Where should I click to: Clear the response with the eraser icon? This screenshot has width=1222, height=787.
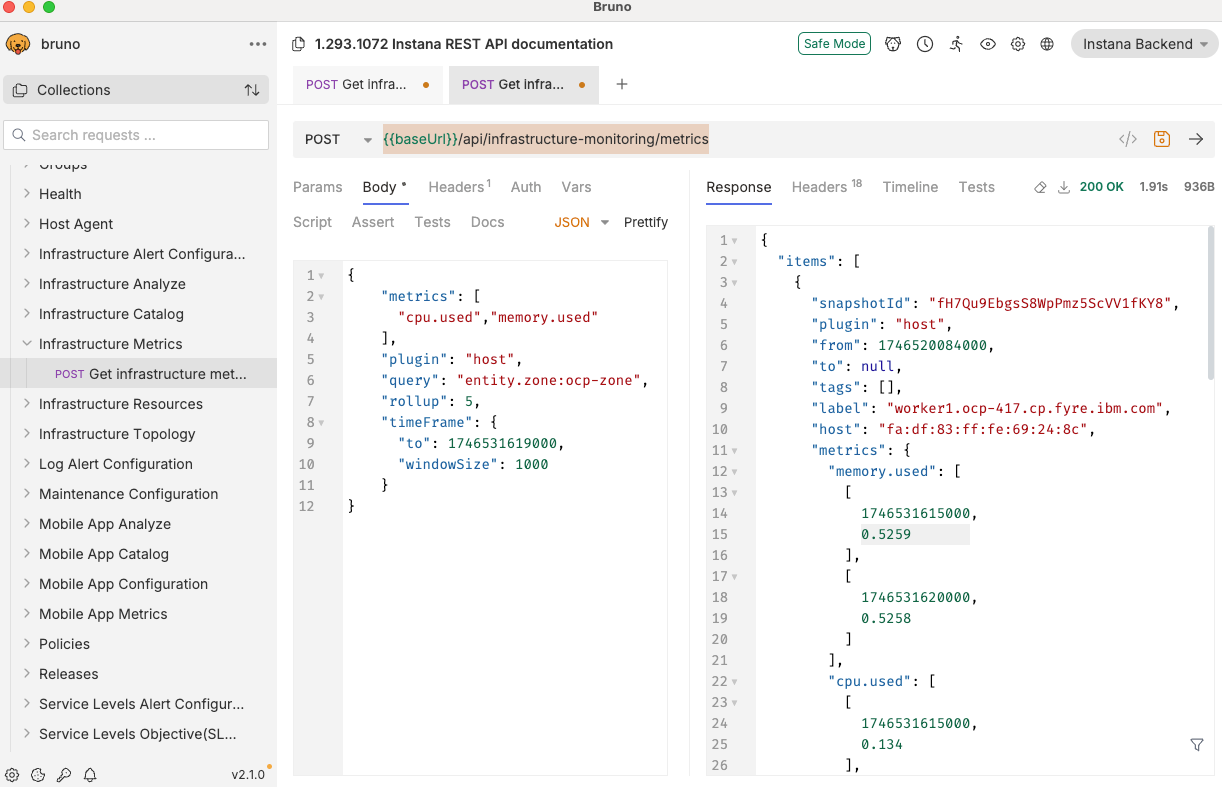pos(1040,187)
